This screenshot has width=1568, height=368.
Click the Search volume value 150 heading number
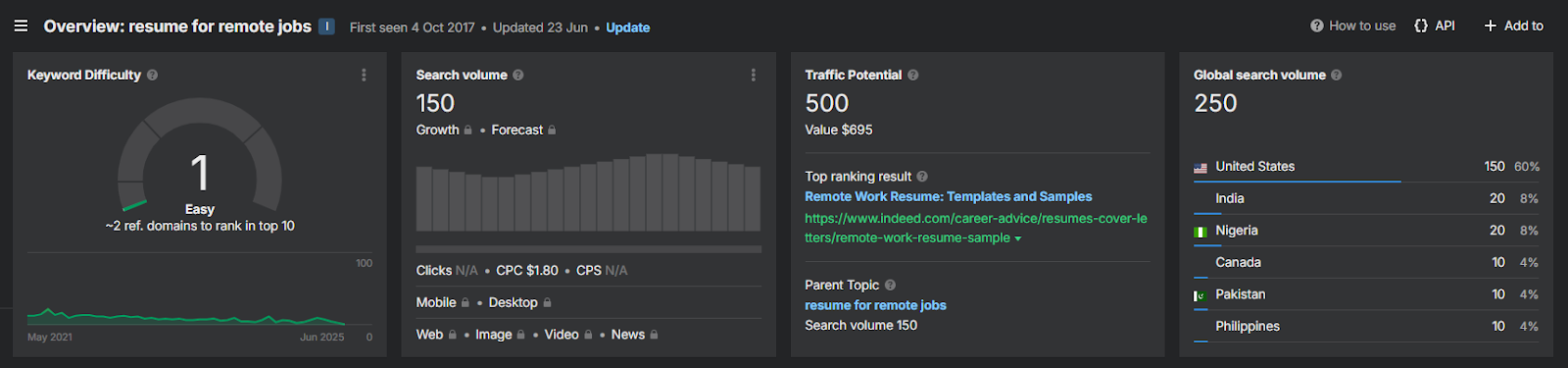point(435,103)
